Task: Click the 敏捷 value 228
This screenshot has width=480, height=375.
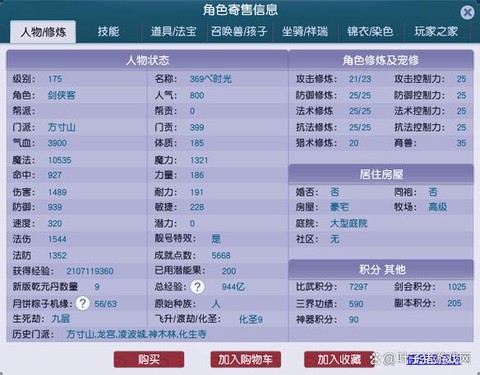Action: pos(197,207)
